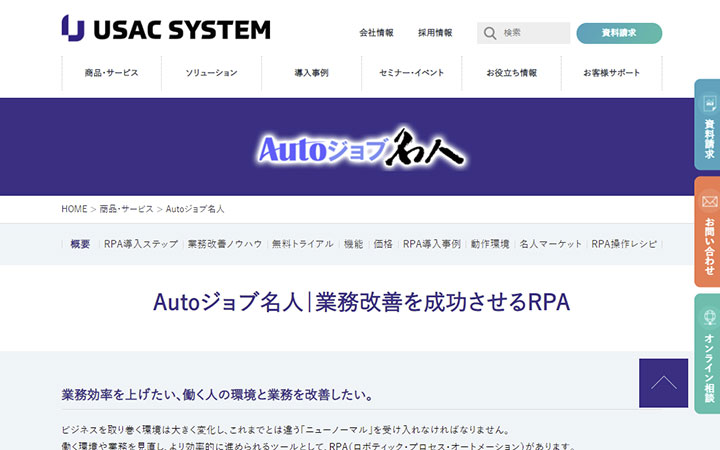Click the headset icon on the オンライン相談 side tab
The height and width of the screenshot is (450, 720).
point(710,317)
